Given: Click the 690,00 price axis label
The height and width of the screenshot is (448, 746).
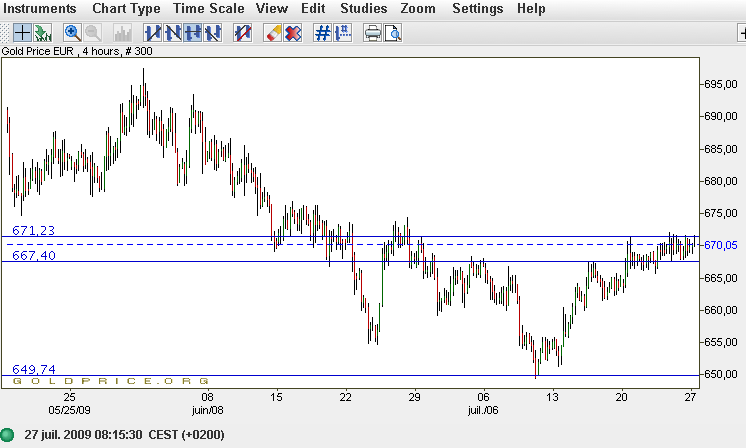Looking at the screenshot, I should click(720, 117).
